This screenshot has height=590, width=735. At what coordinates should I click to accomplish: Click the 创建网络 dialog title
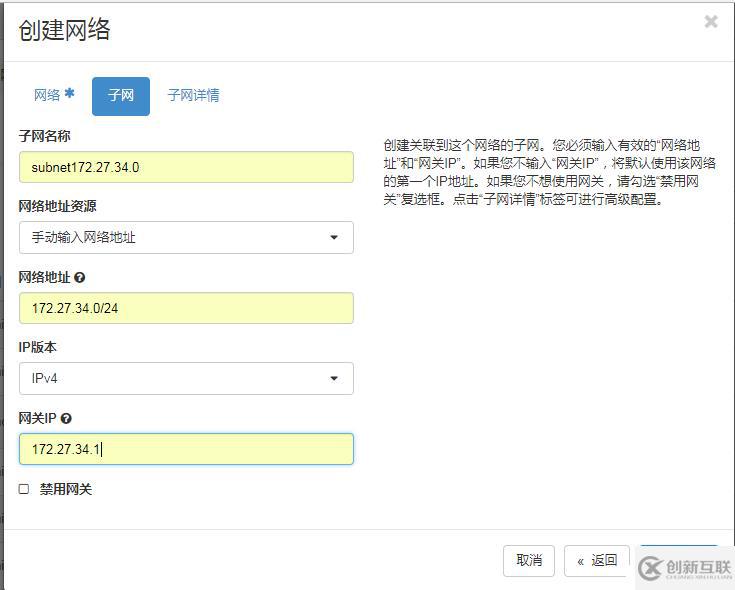click(64, 30)
